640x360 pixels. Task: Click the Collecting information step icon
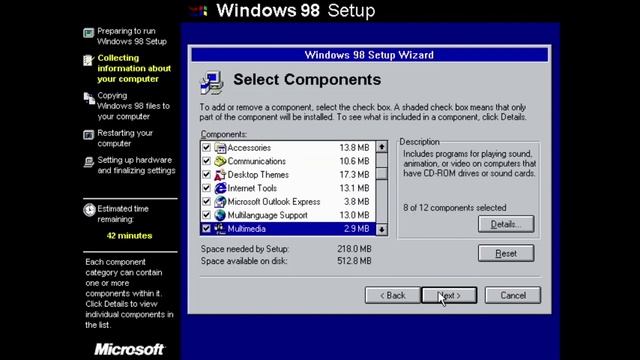89,60
